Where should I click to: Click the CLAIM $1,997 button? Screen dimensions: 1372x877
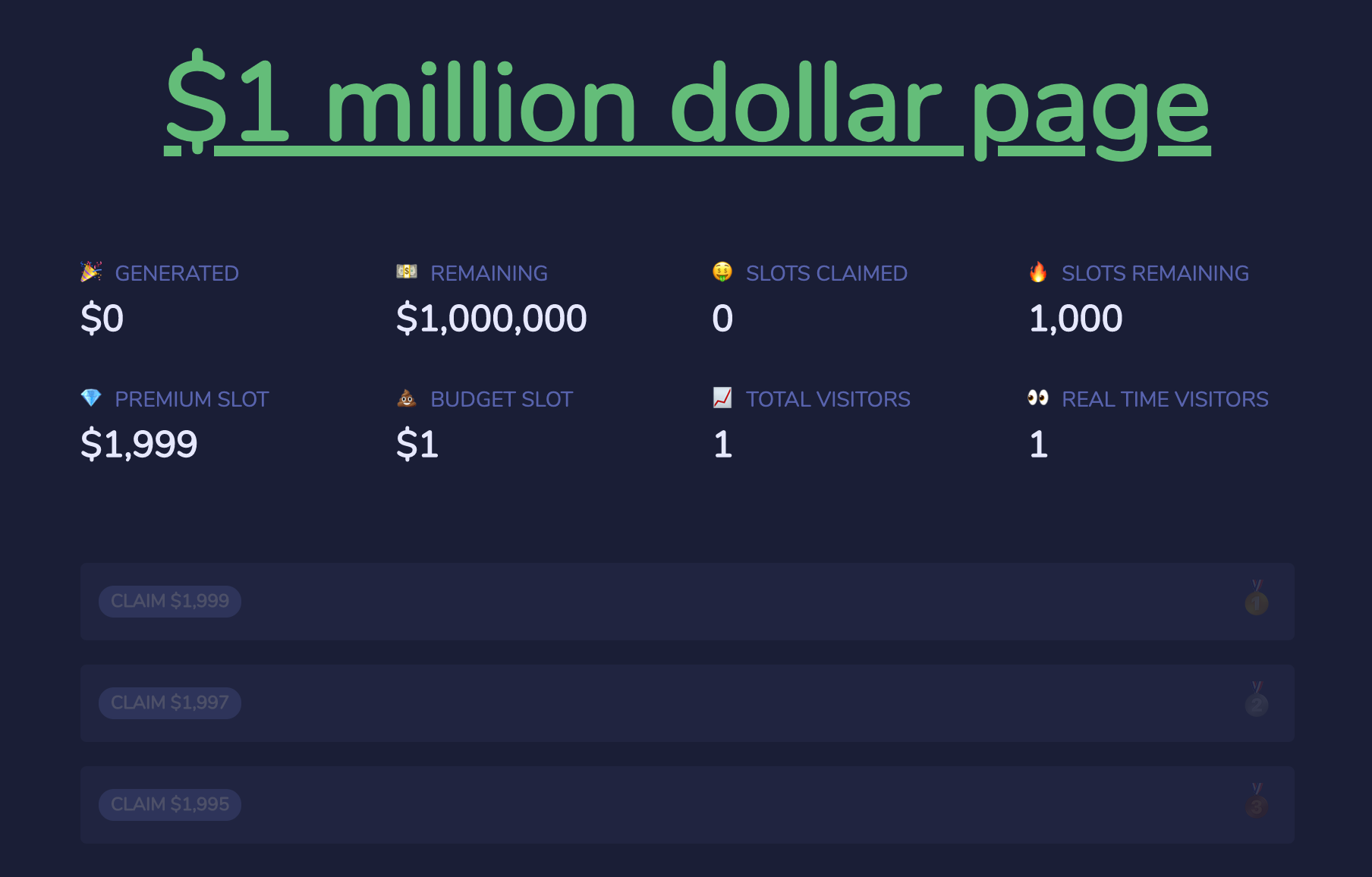point(170,703)
